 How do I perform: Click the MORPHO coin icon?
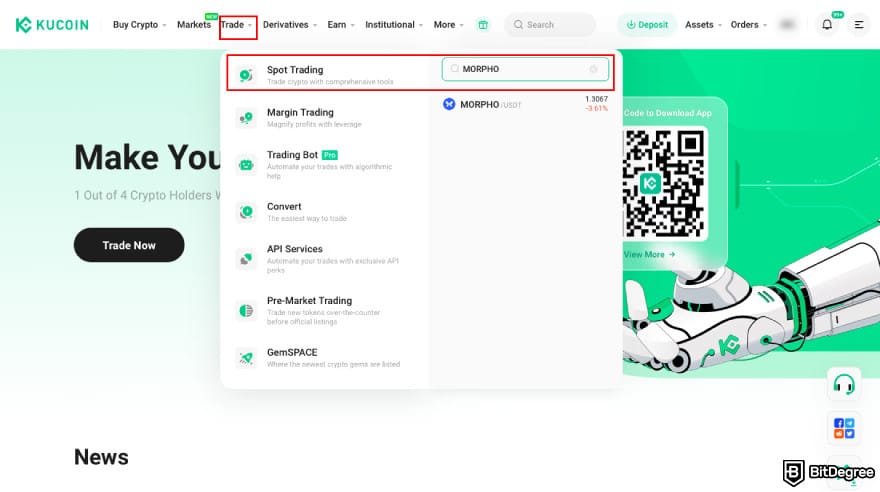coord(449,104)
